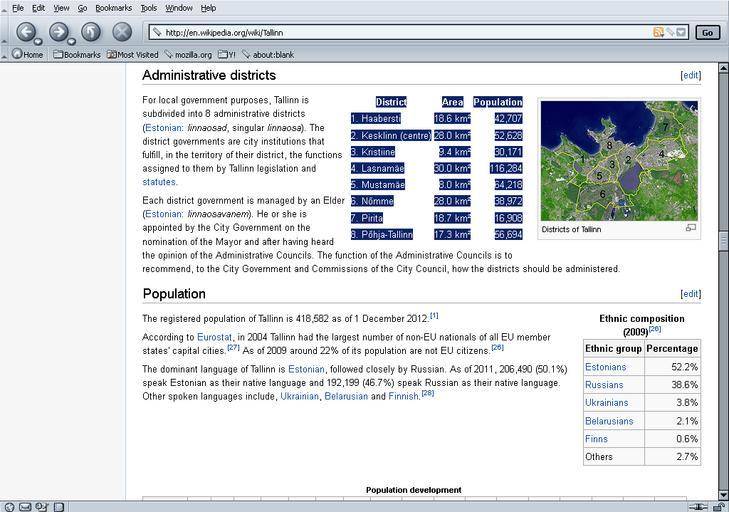Reload the page with the Reload button
Screen dimensions: 729x512
point(91,32)
